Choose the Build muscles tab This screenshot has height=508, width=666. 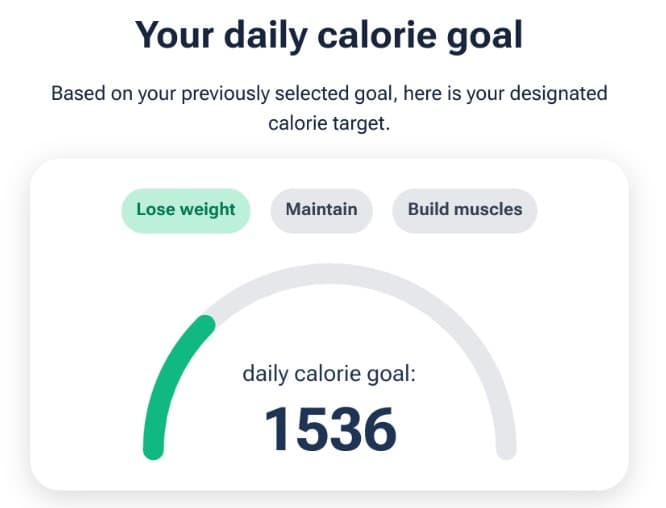tap(464, 210)
